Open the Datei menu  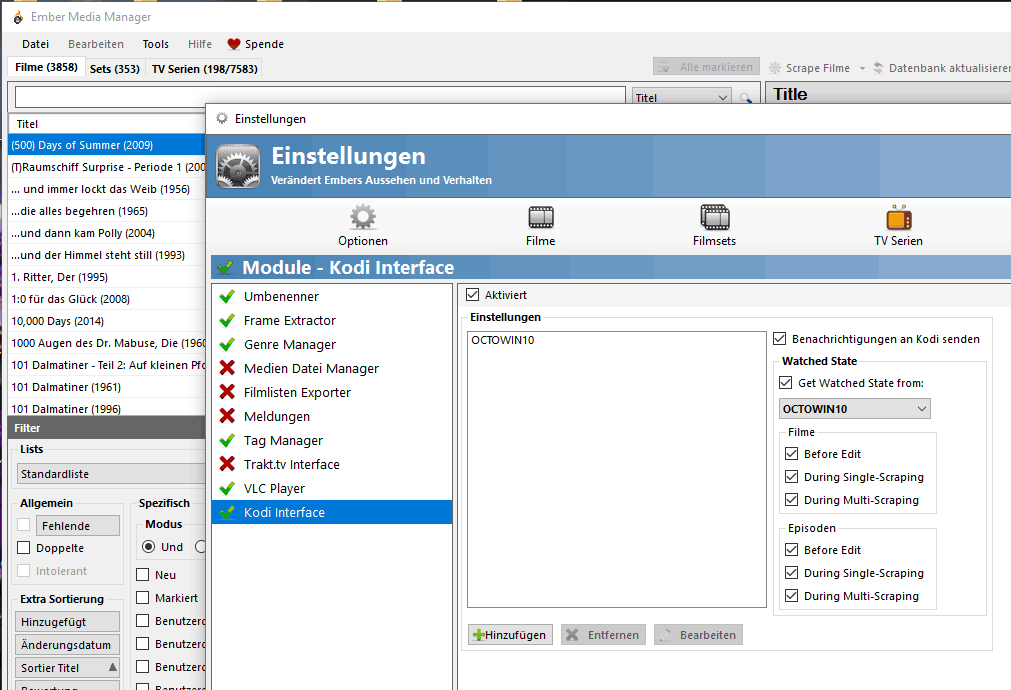[35, 44]
